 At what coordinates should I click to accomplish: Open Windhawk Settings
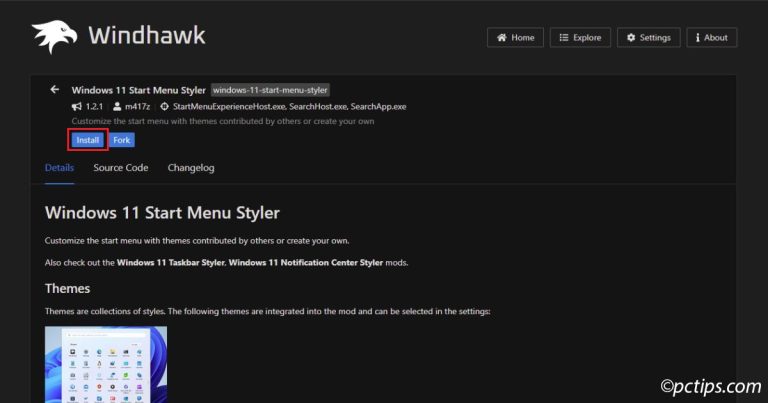[648, 37]
